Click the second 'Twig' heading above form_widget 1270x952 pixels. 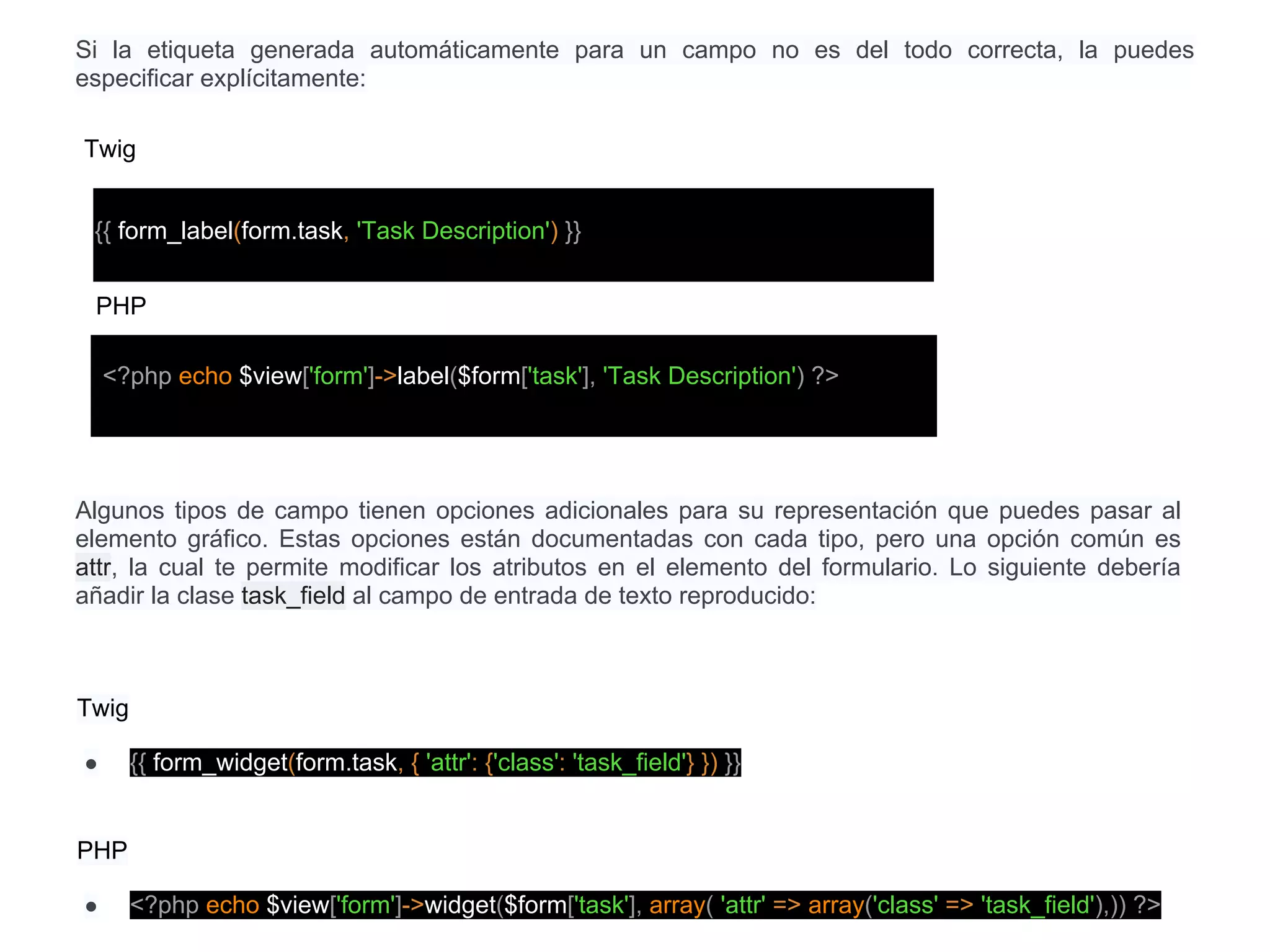point(102,708)
